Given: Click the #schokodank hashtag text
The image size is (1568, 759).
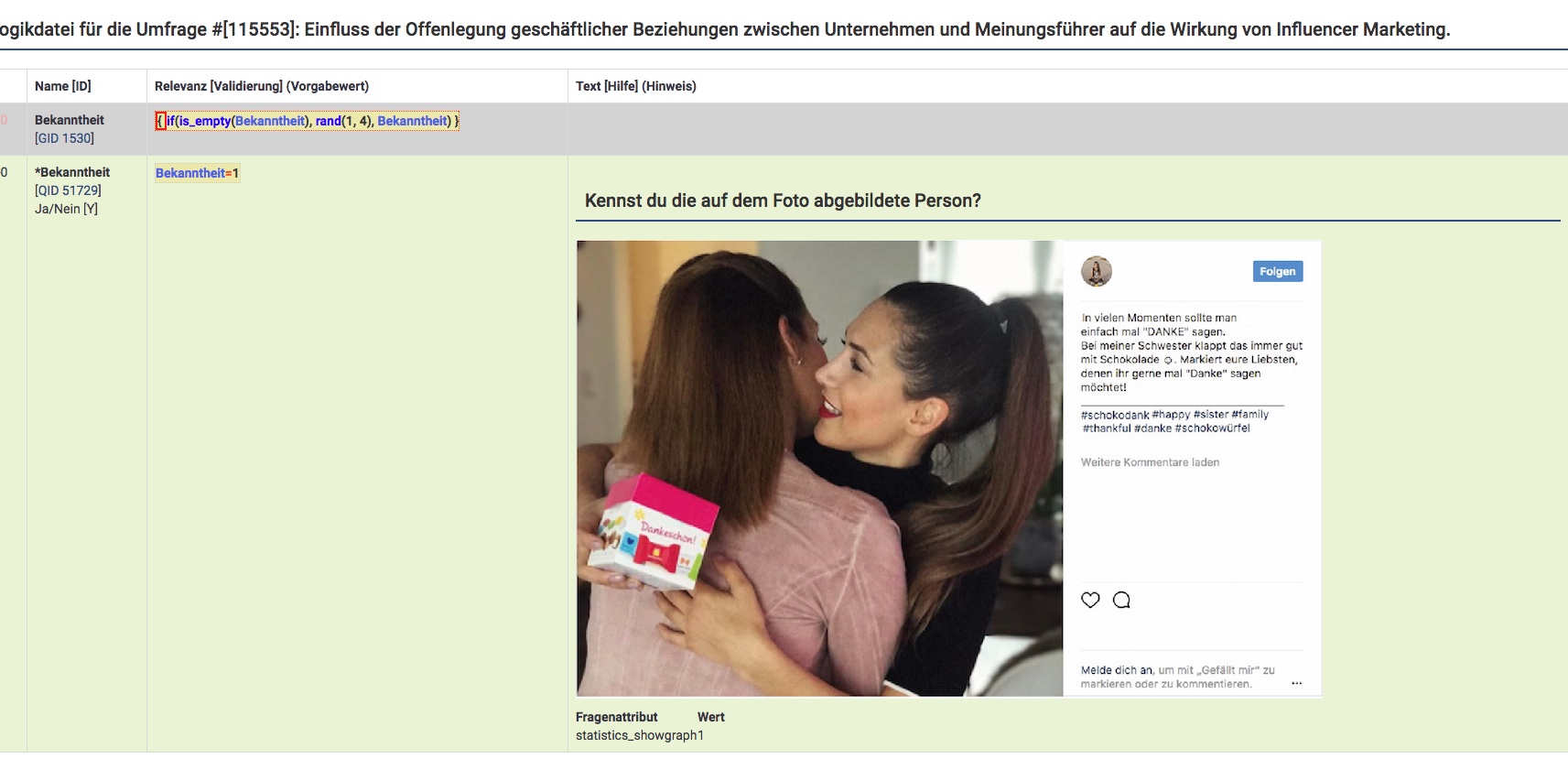Looking at the screenshot, I should 1115,415.
